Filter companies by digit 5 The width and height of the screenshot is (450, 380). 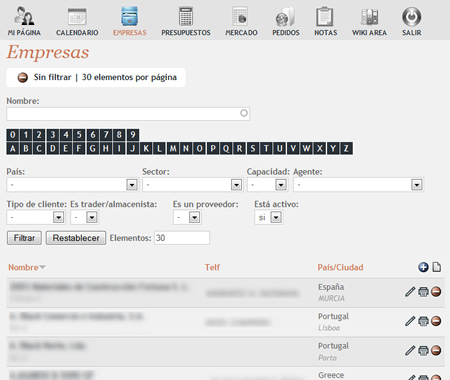79,135
